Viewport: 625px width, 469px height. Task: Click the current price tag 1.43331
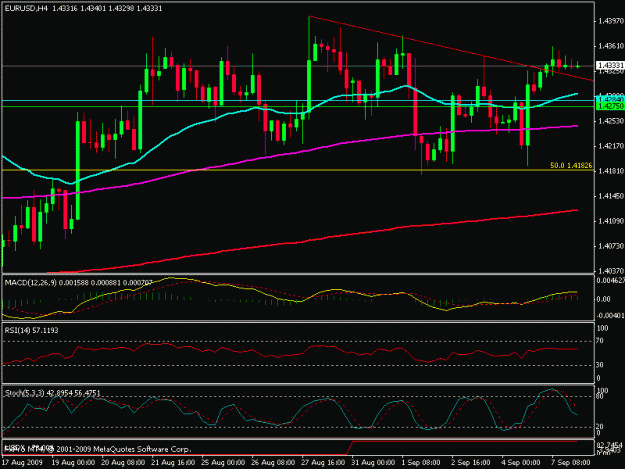(610, 65)
